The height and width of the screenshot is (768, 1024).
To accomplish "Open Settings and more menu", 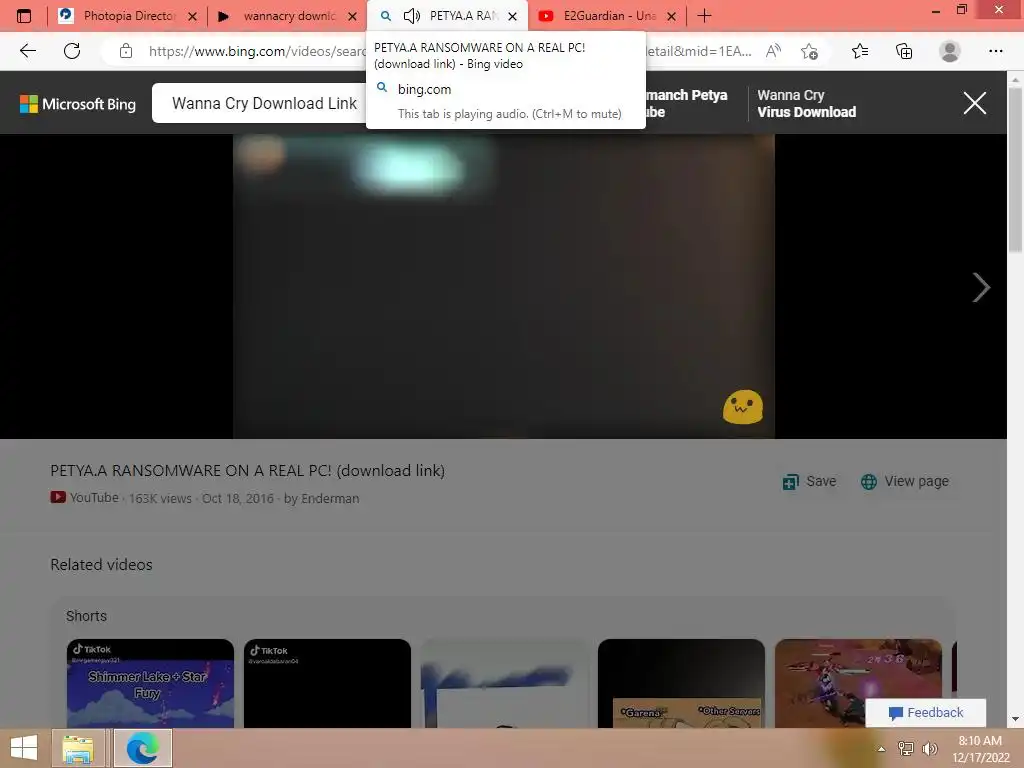I will point(995,51).
